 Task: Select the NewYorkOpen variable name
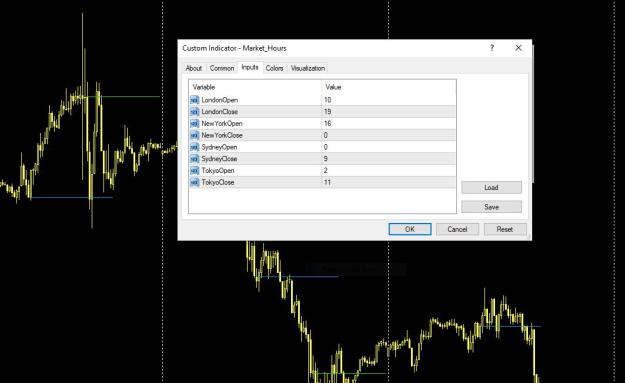[222, 124]
